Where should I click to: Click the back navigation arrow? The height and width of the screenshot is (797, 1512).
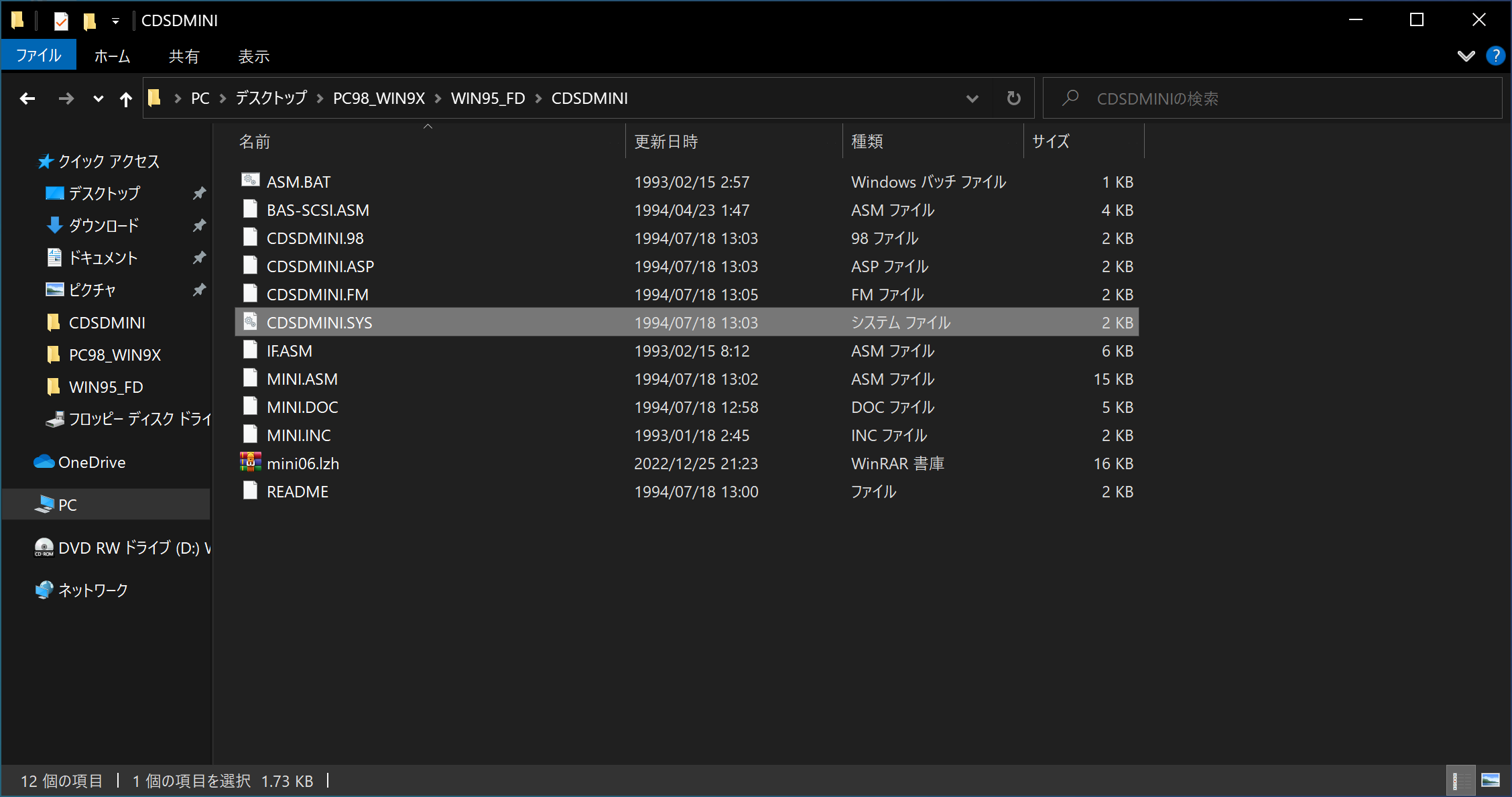(27, 99)
